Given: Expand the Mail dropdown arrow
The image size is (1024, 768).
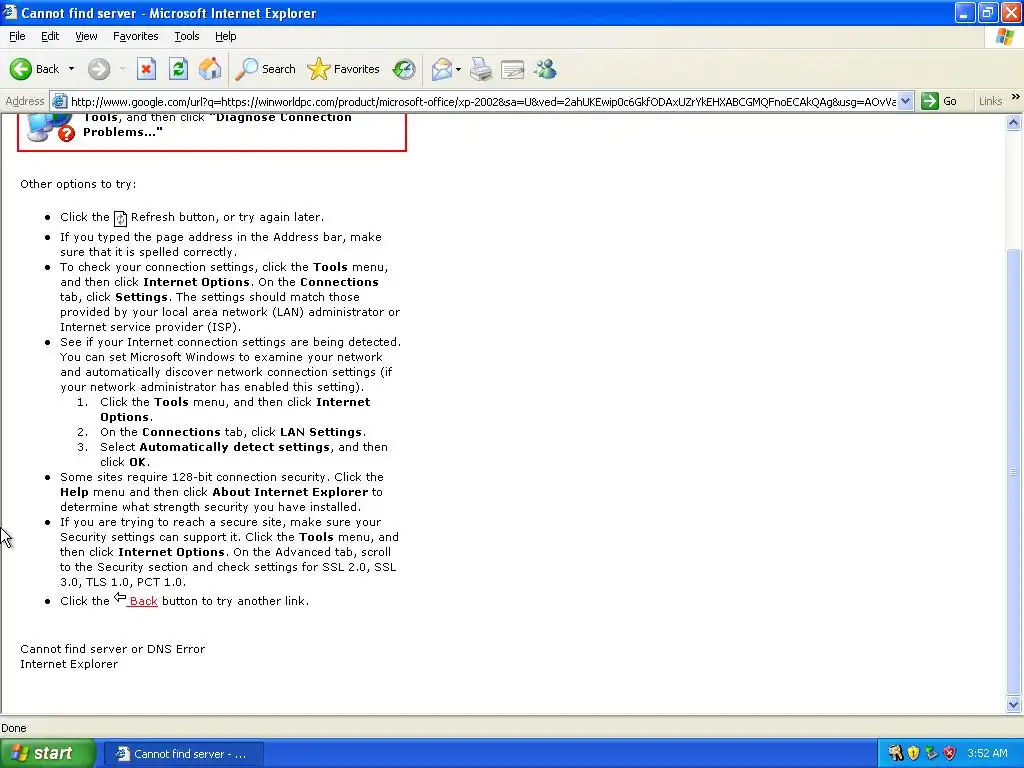Looking at the screenshot, I should point(458,69).
